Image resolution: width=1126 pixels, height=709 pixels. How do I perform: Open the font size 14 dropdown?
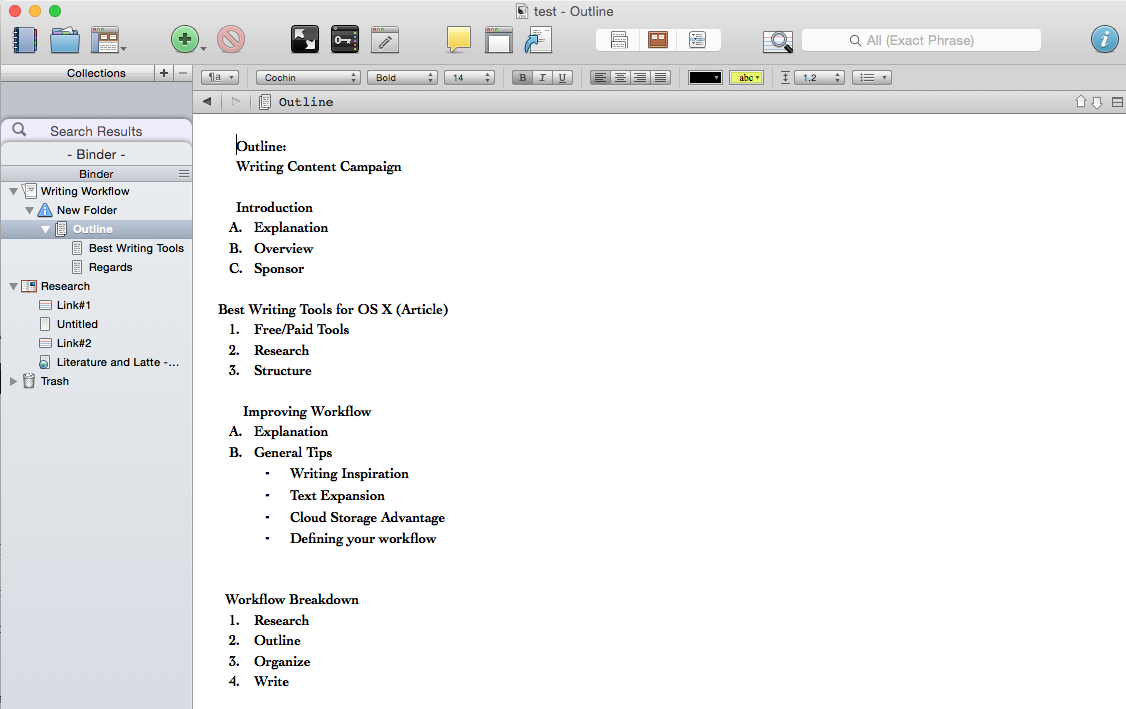[x=469, y=78]
